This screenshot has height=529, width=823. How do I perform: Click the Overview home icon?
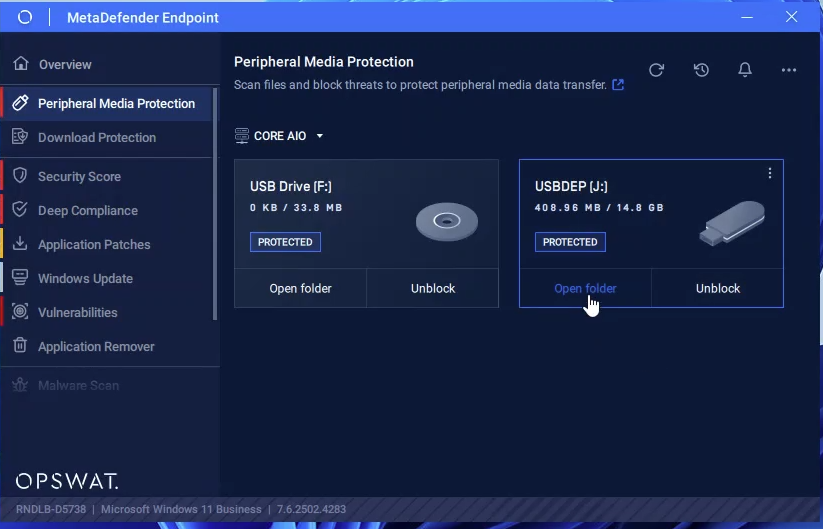coord(21,64)
